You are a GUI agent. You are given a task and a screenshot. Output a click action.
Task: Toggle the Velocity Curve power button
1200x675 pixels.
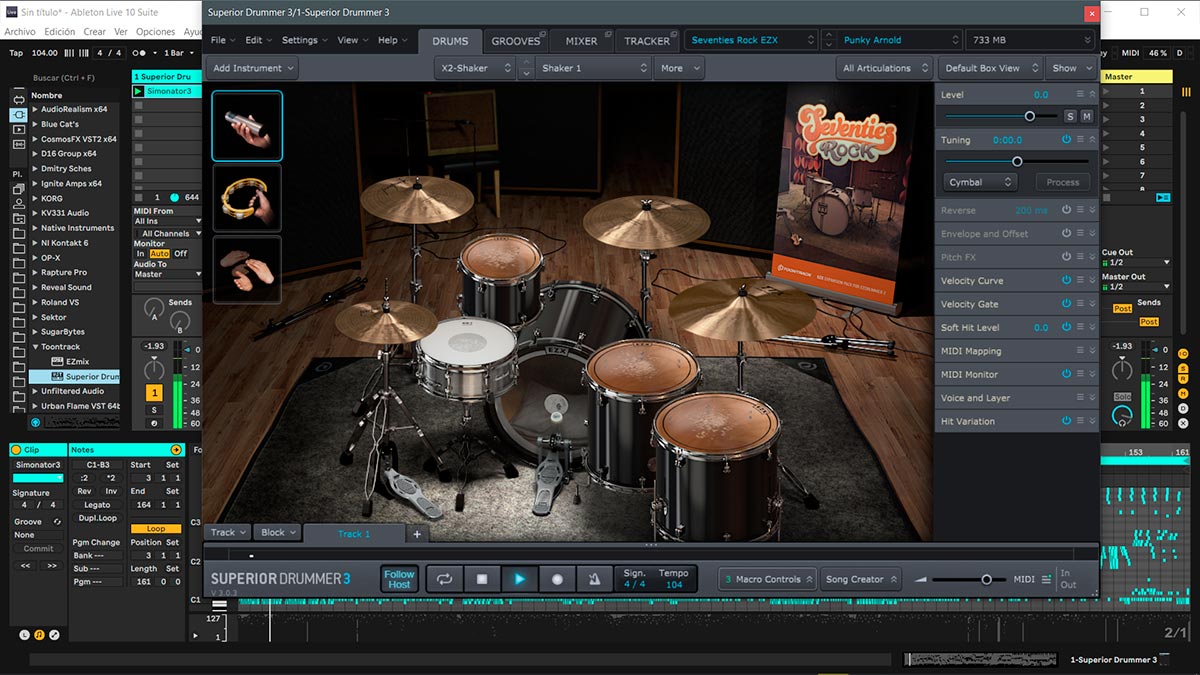click(1066, 281)
